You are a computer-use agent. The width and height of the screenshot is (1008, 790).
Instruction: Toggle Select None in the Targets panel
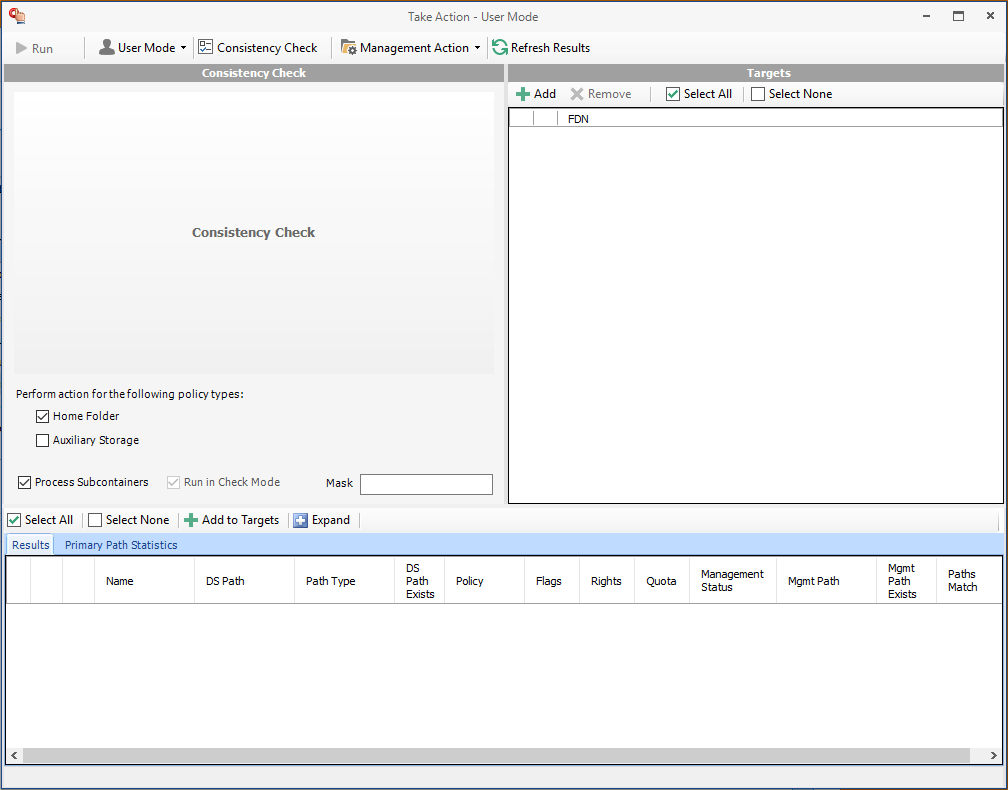pos(758,94)
